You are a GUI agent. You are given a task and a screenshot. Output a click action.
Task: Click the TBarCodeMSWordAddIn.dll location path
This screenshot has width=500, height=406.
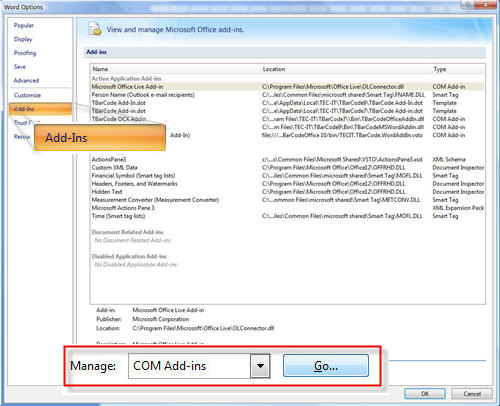(343, 127)
